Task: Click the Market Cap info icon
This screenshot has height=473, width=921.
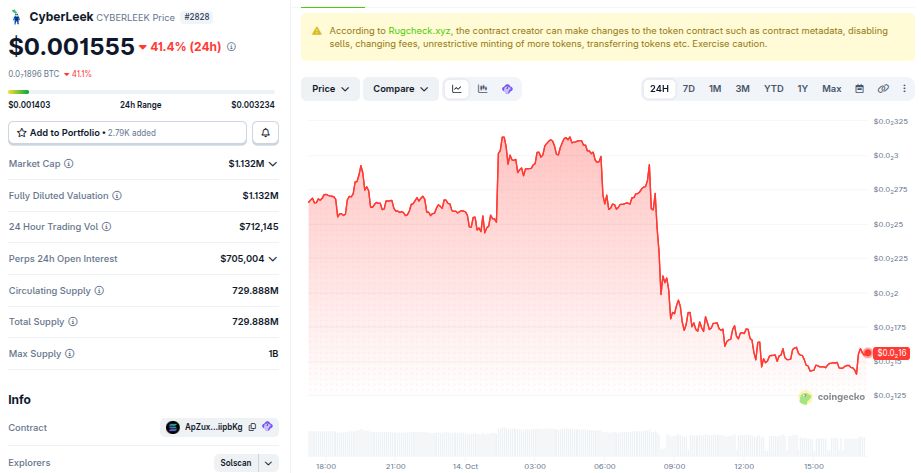Action: 69,164
